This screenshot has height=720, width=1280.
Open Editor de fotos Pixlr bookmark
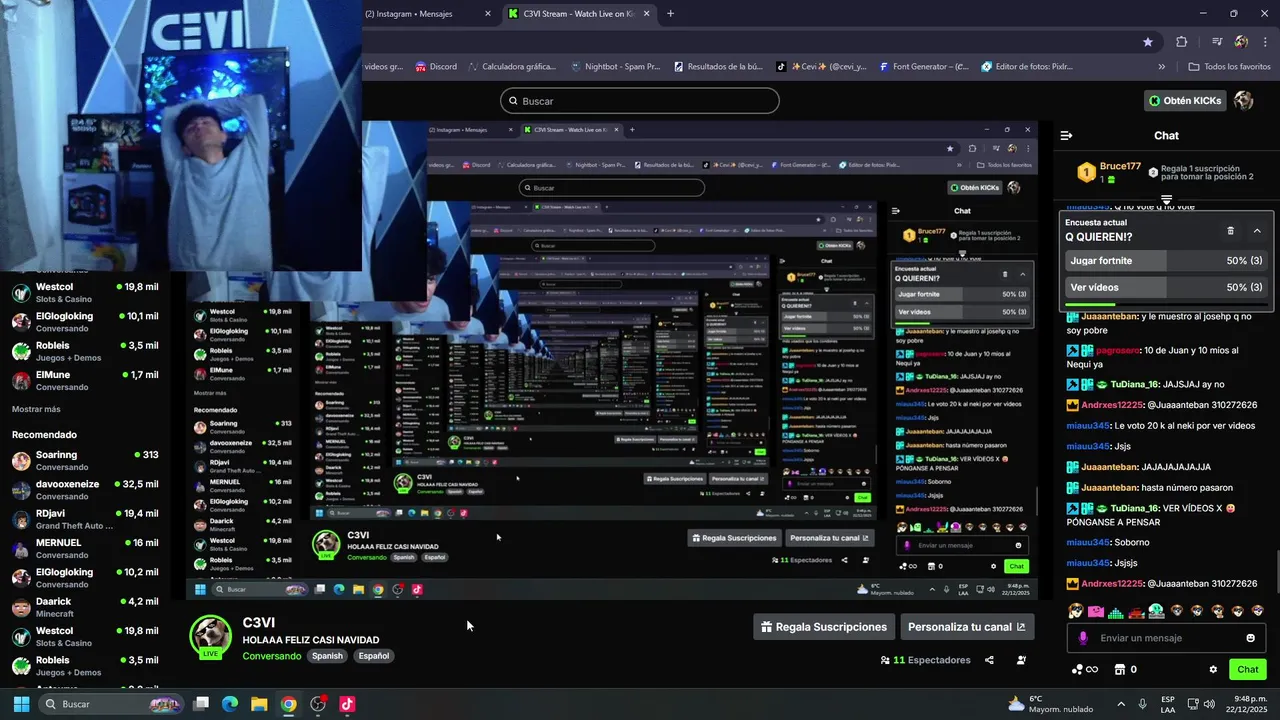pyautogui.click(x=1027, y=67)
